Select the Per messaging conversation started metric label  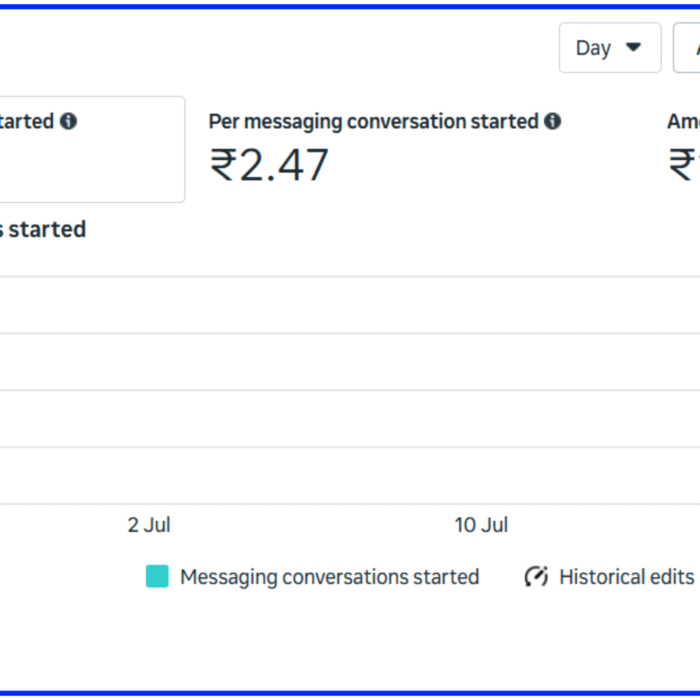pyautogui.click(x=373, y=121)
